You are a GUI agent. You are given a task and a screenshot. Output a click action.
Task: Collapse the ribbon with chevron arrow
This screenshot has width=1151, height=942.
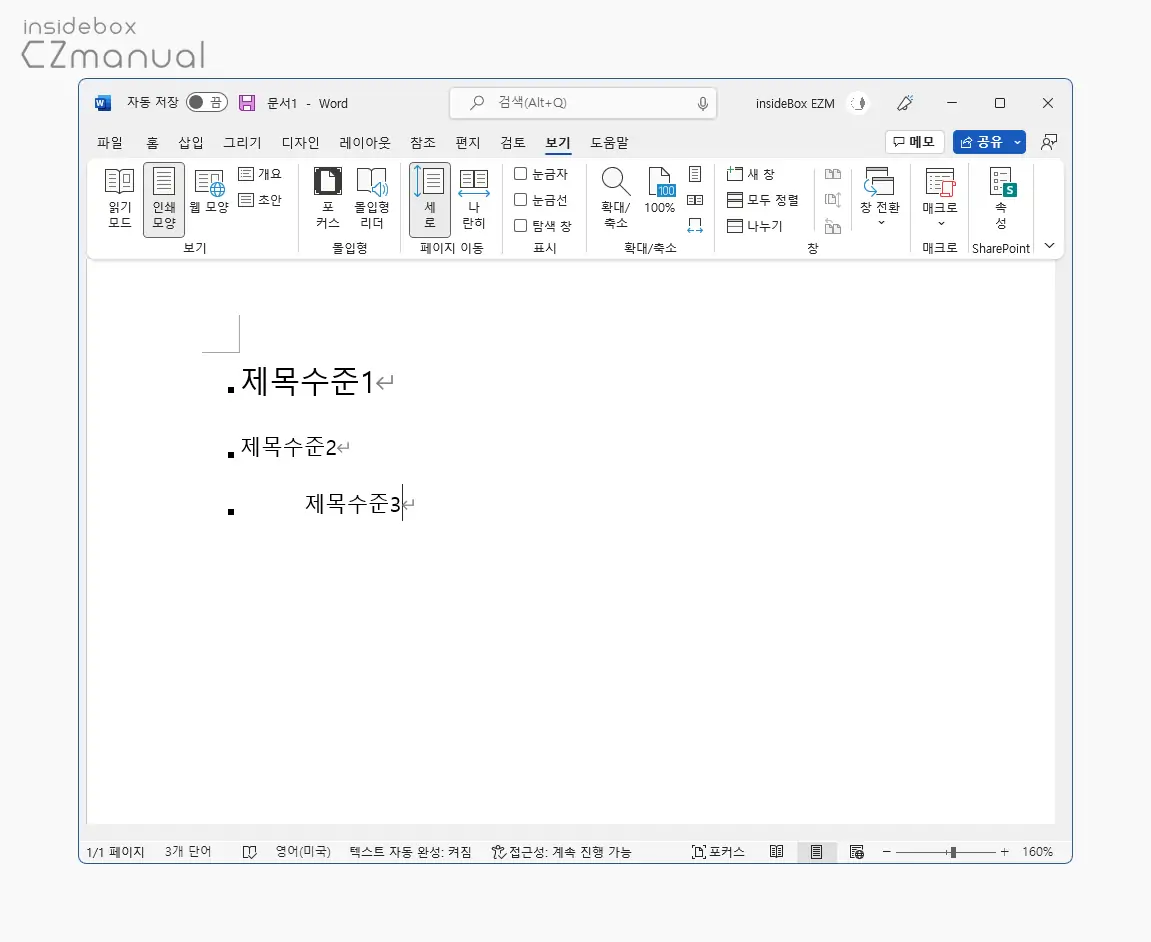pyautogui.click(x=1050, y=246)
